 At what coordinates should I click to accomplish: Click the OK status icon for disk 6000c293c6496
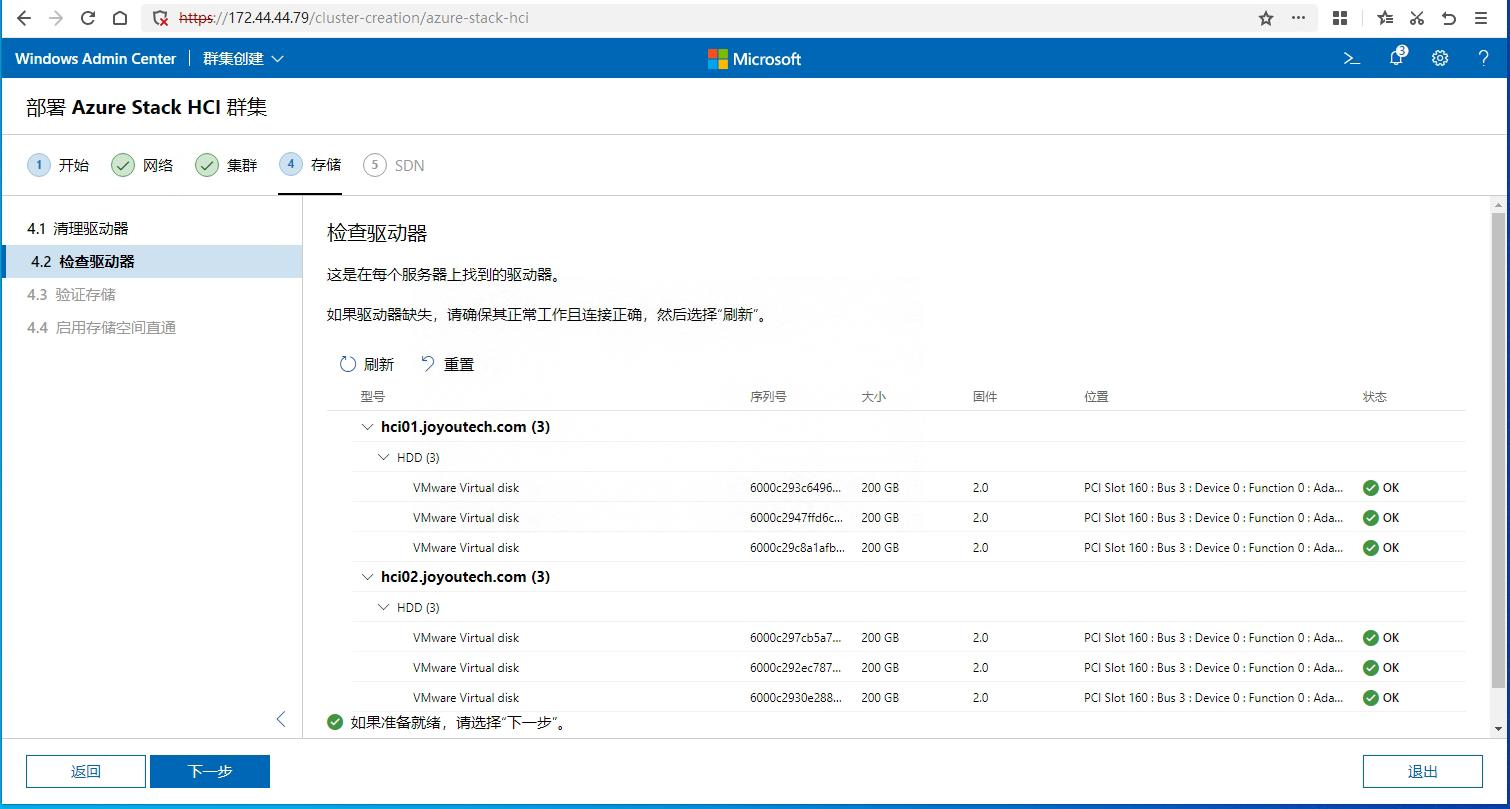click(x=1371, y=488)
